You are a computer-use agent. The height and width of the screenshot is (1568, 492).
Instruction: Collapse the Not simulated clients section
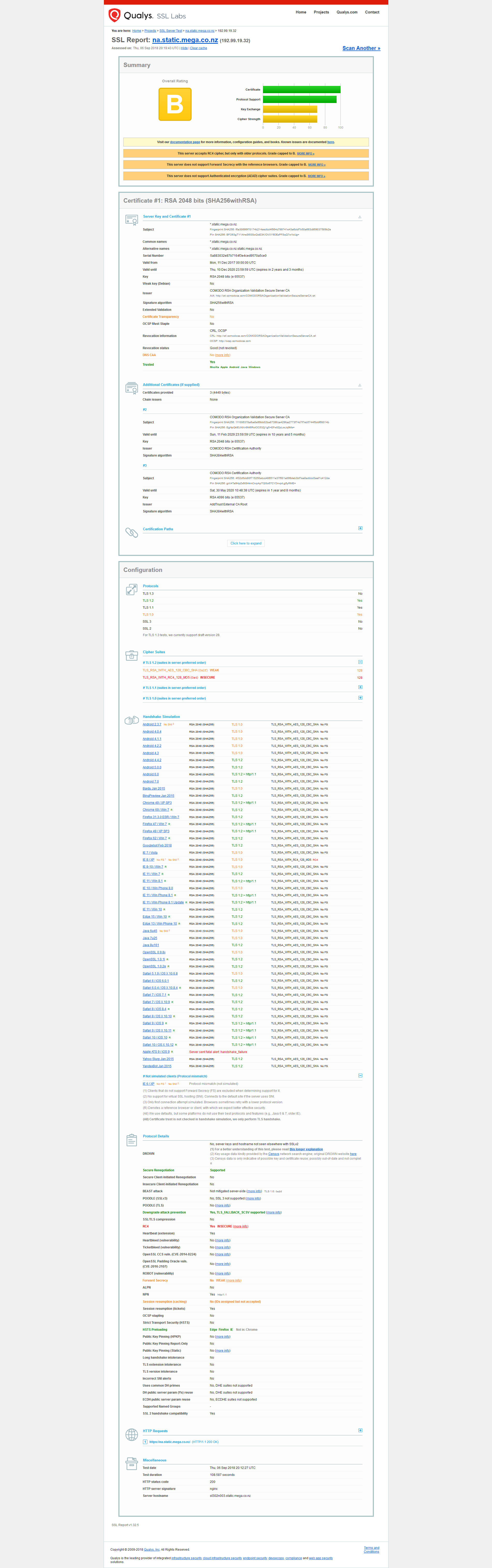tap(360, 1076)
